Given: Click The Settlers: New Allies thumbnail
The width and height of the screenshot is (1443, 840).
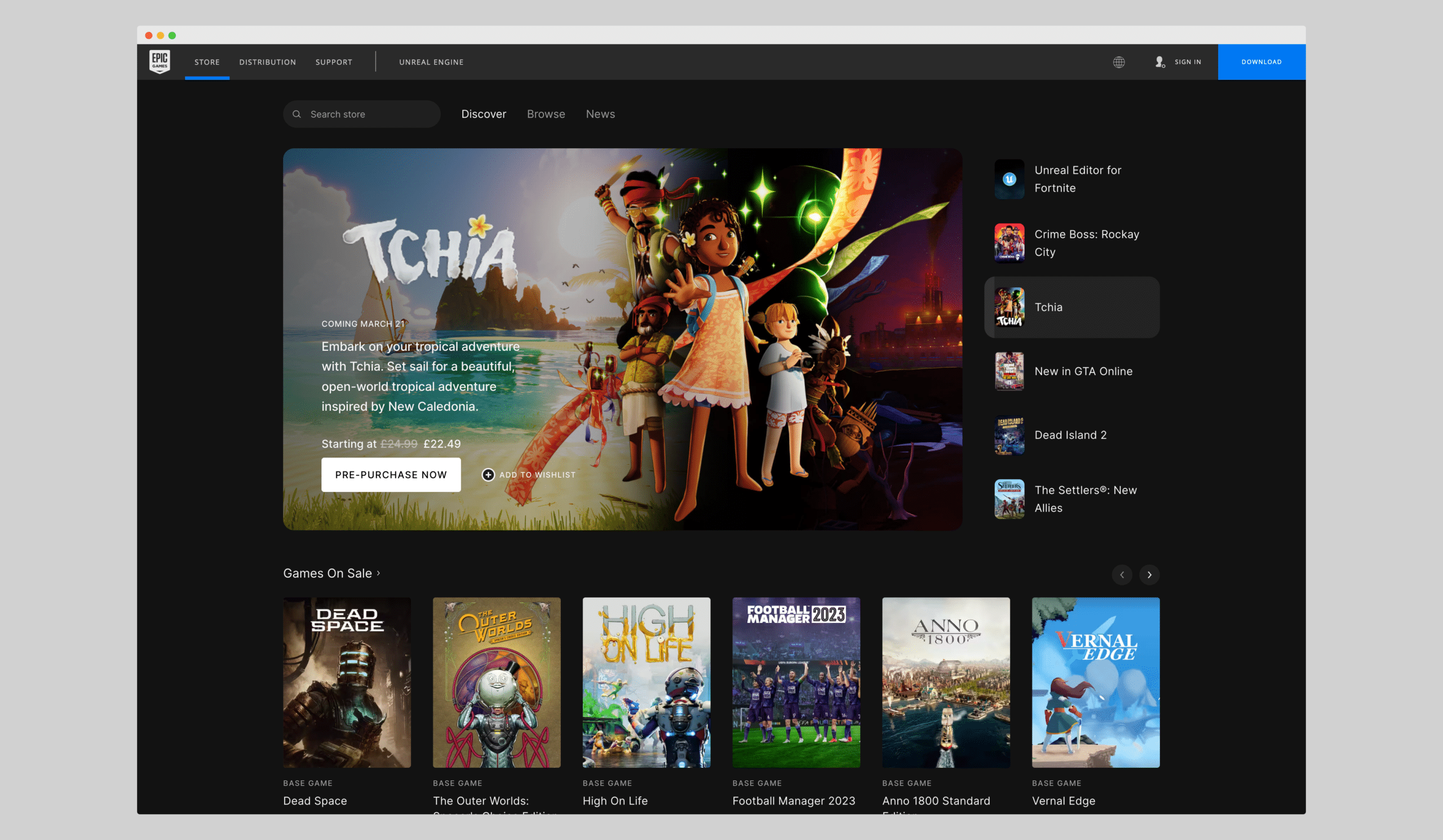Looking at the screenshot, I should [1009, 499].
